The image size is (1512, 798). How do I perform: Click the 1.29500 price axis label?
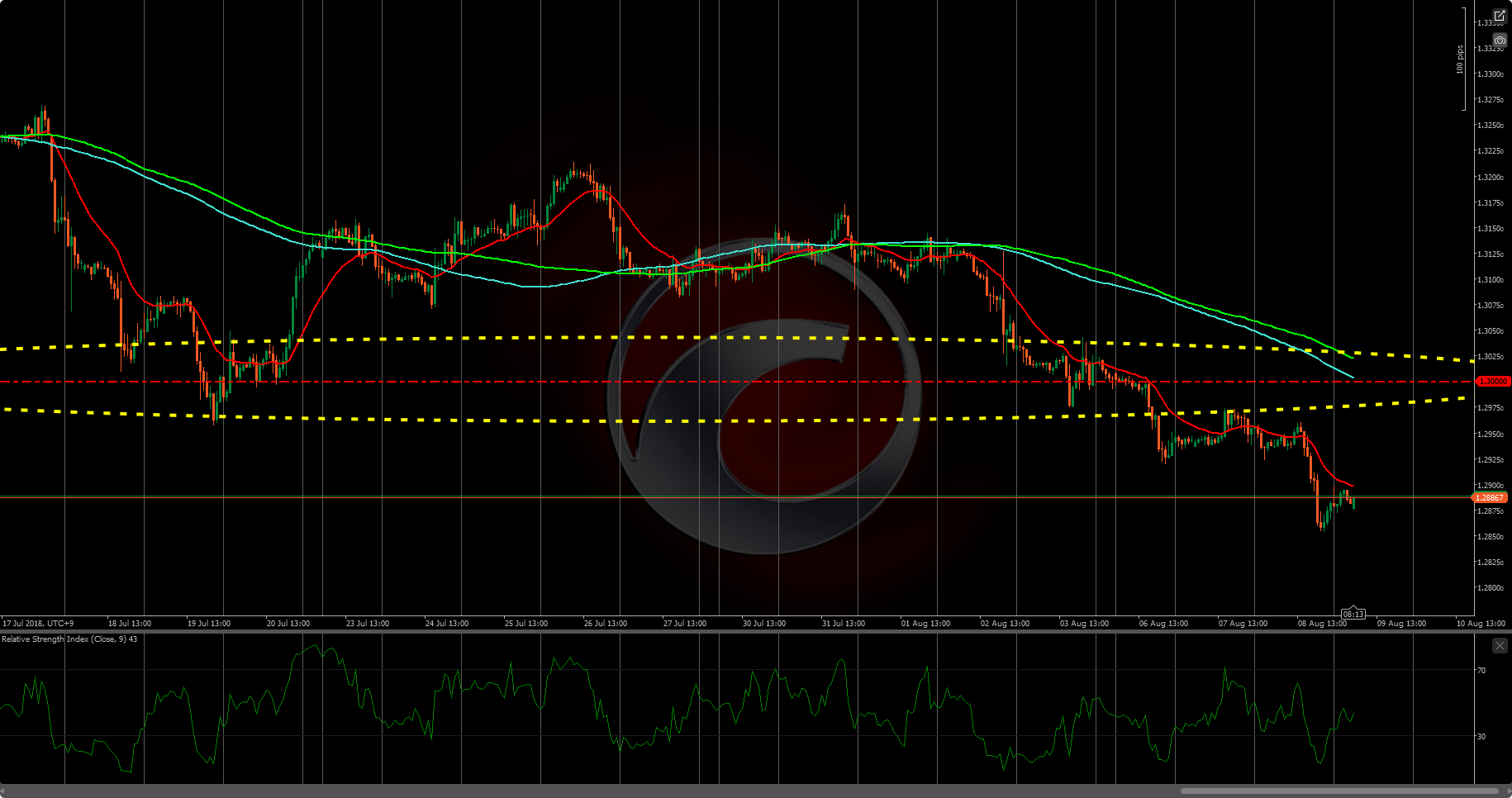[1491, 435]
